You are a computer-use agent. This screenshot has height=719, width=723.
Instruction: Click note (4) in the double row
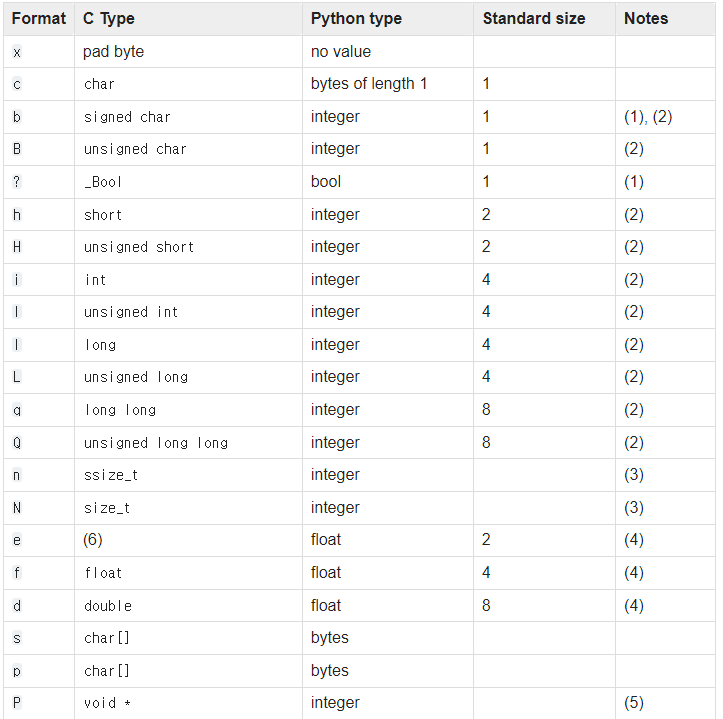[x=634, y=605]
